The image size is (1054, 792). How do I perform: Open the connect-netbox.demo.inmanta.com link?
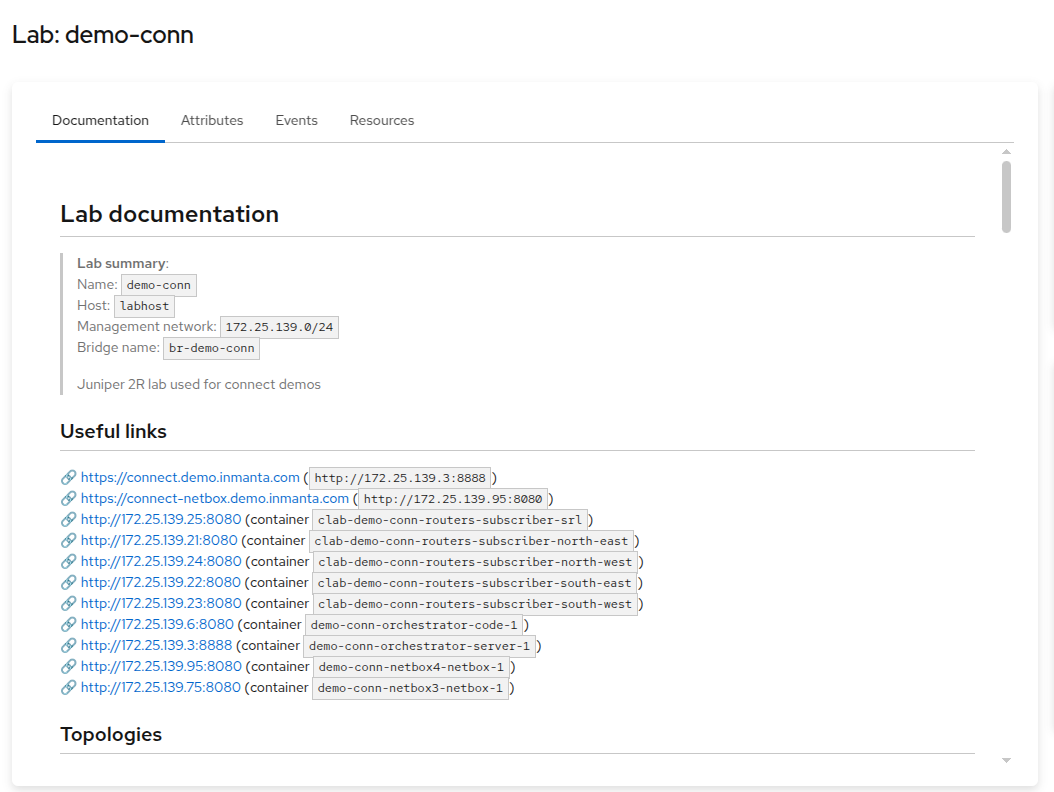213,498
